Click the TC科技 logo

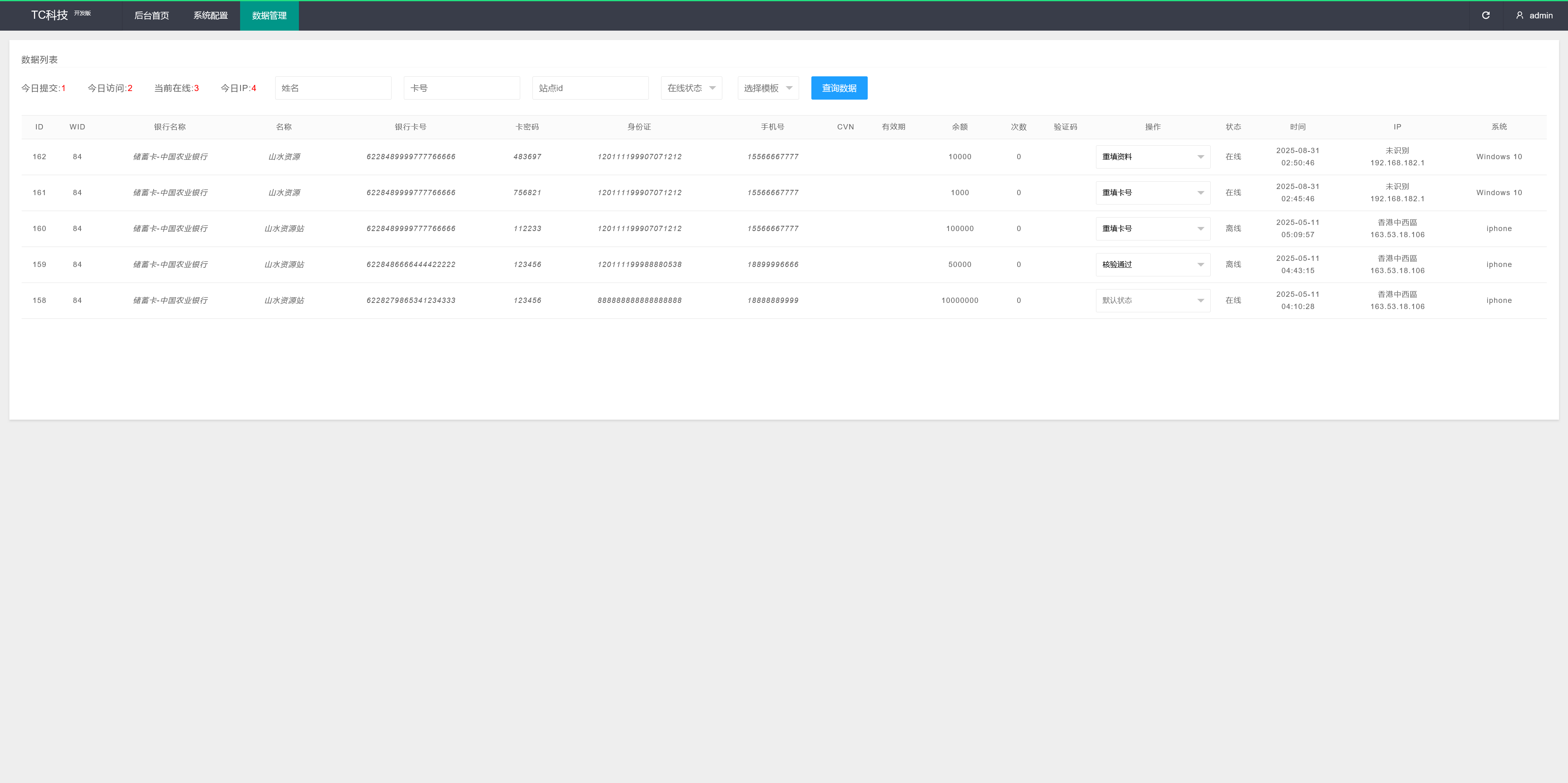pos(49,15)
